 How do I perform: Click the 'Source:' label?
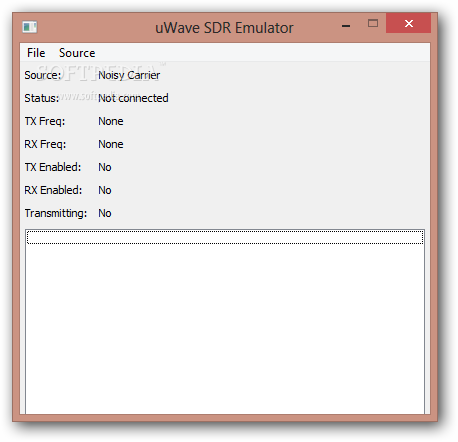(x=43, y=75)
